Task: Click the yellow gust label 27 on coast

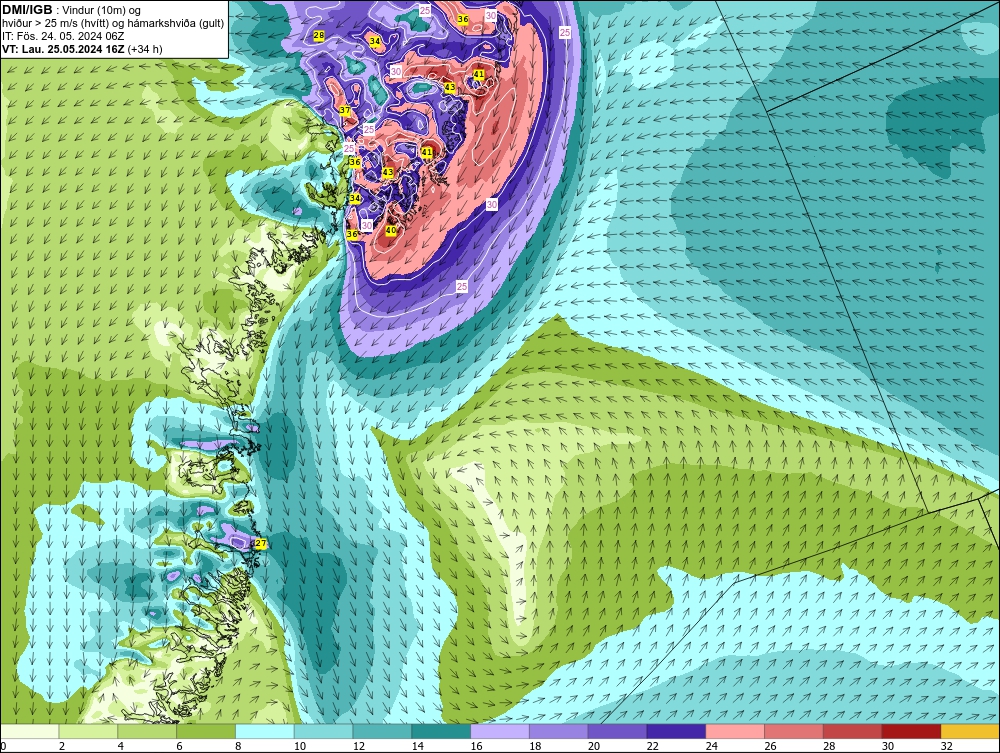Action: tap(260, 543)
